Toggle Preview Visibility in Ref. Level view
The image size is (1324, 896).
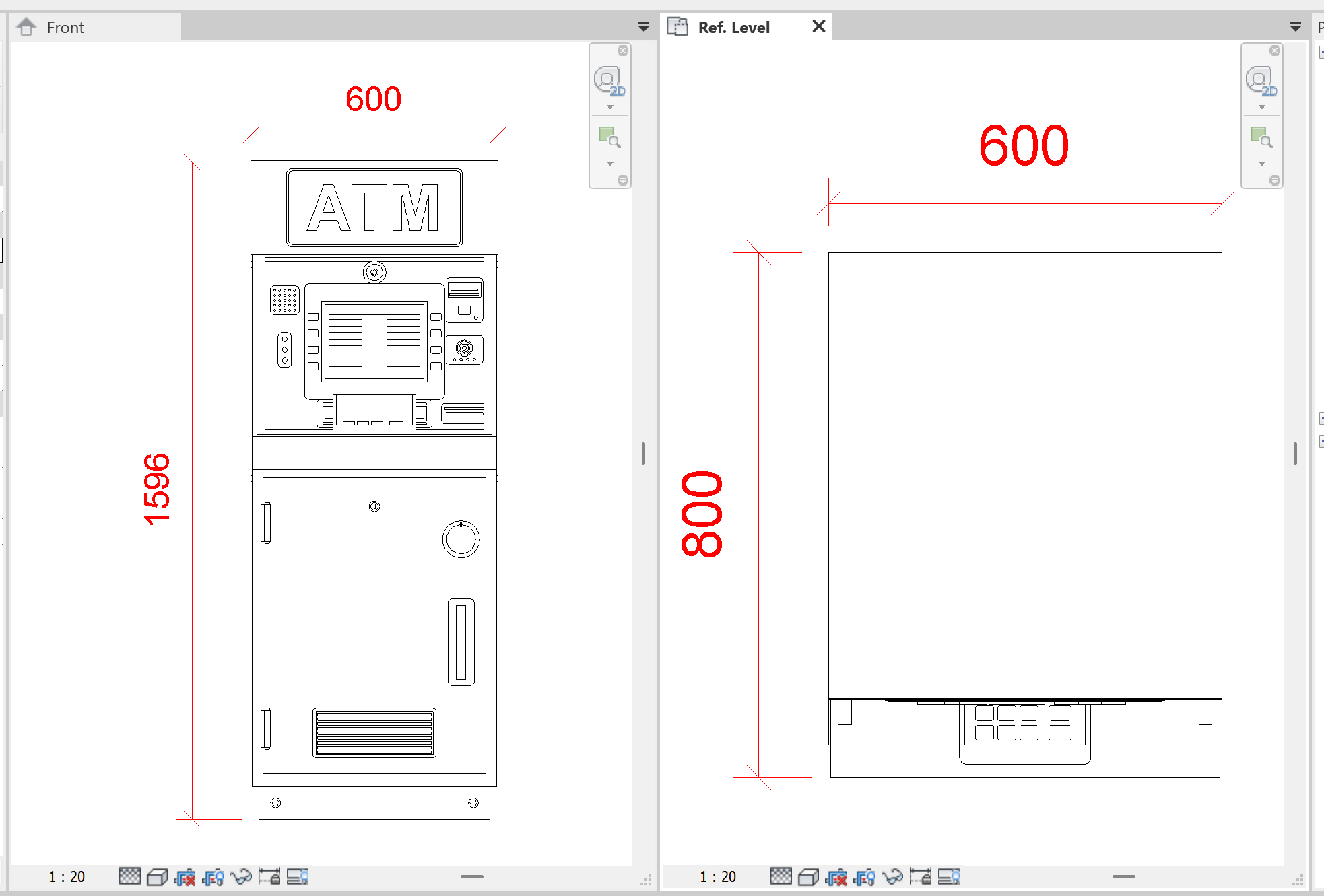948,876
